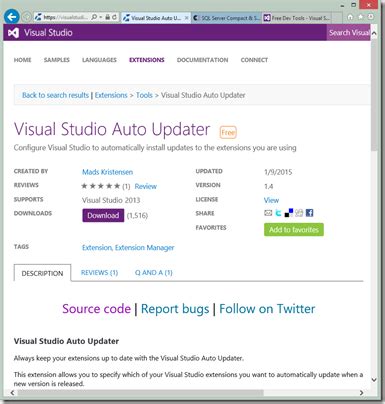Click Back to search results link
This screenshot has width=385, height=404.
pyautogui.click(x=55, y=95)
